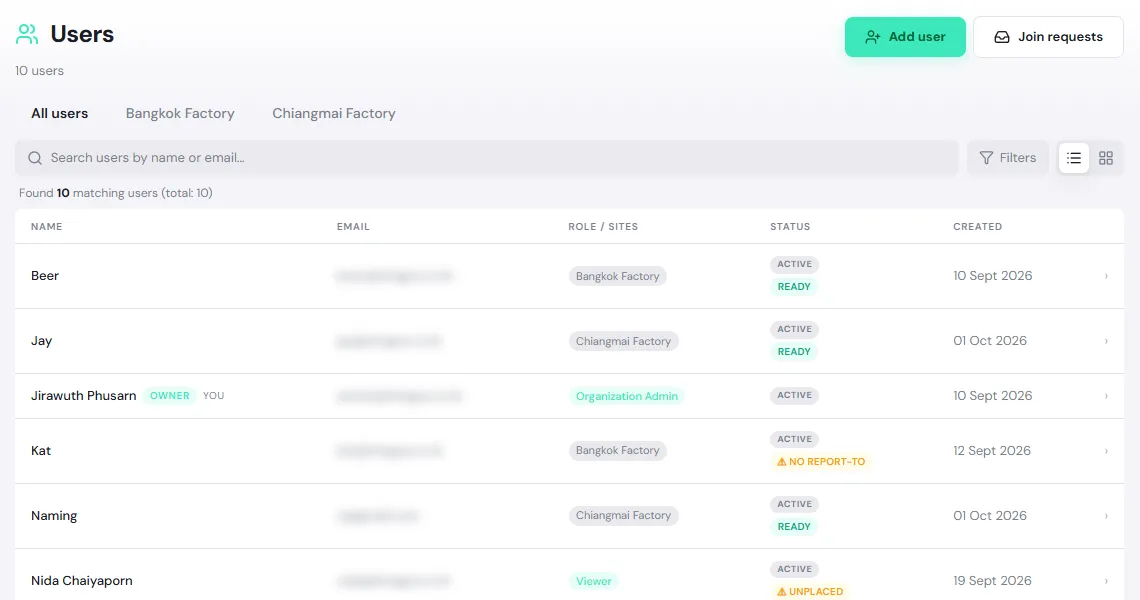The width and height of the screenshot is (1140, 600).
Task: Click the CREATED column header
Action: click(978, 227)
